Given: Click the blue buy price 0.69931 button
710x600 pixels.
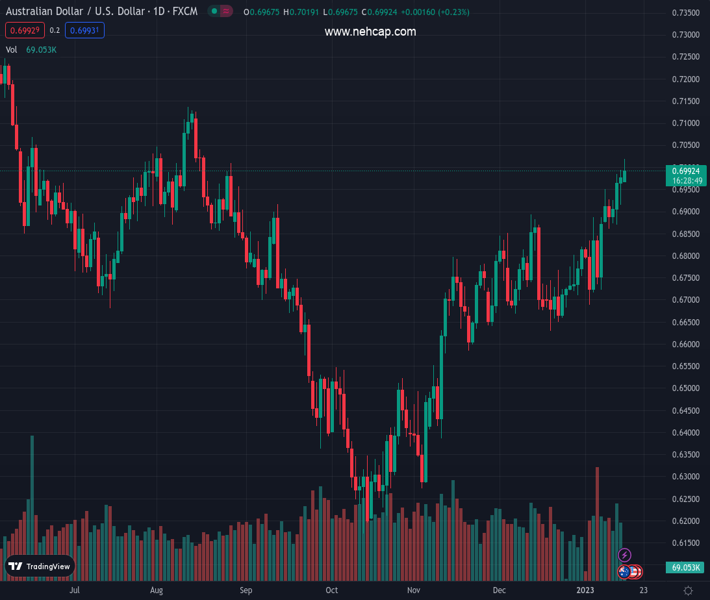Looking at the screenshot, I should coord(85,31).
